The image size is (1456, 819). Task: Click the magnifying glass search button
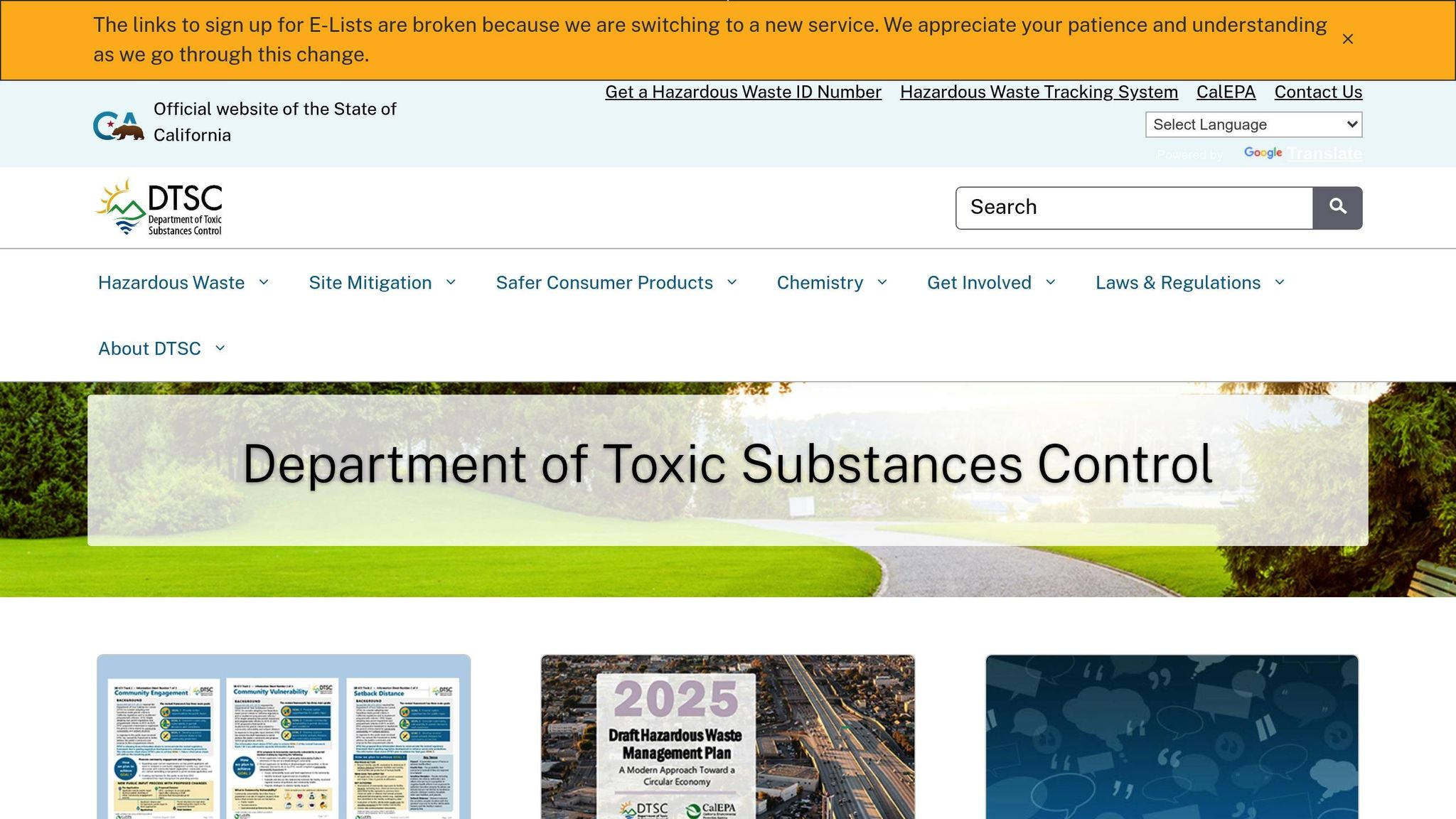[1337, 208]
